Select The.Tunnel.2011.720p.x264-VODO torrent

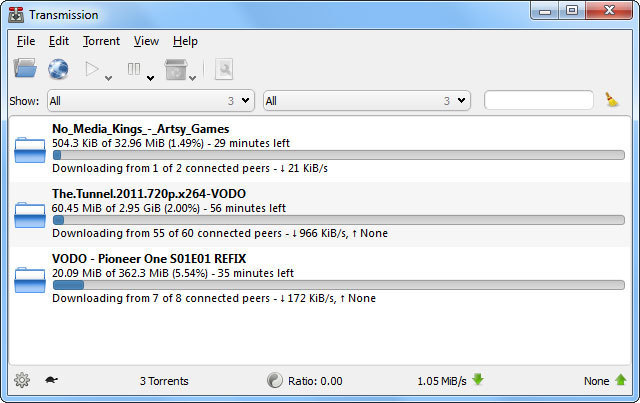pyautogui.click(x=149, y=193)
